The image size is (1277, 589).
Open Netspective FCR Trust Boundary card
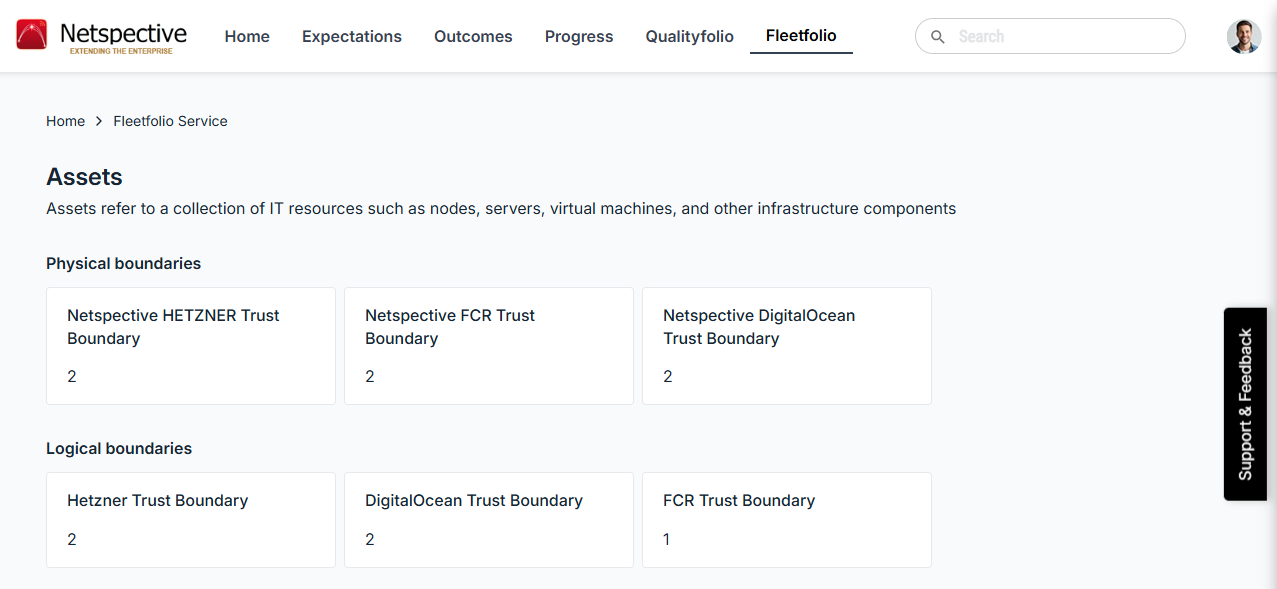(x=489, y=346)
